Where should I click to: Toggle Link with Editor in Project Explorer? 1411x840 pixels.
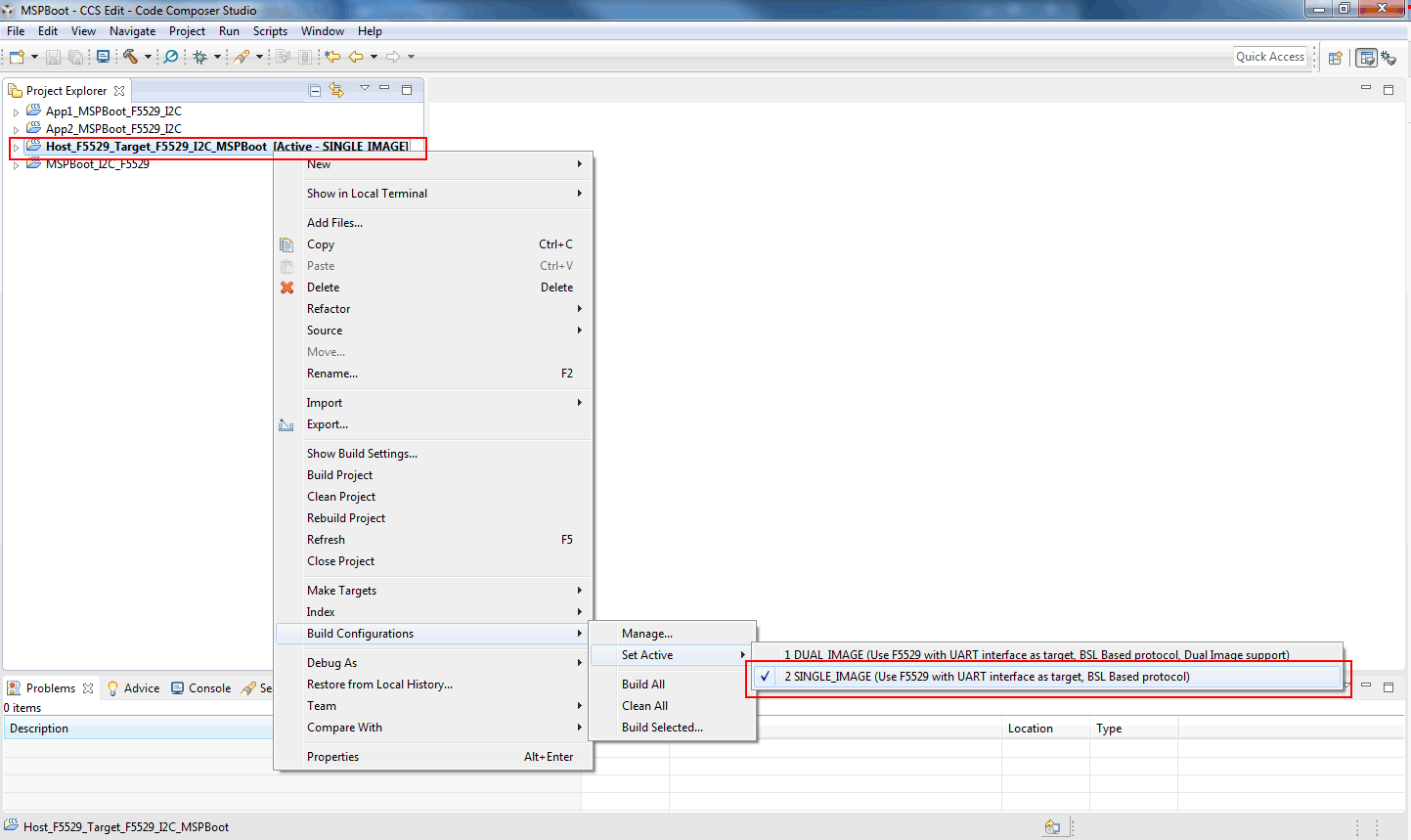tap(337, 90)
